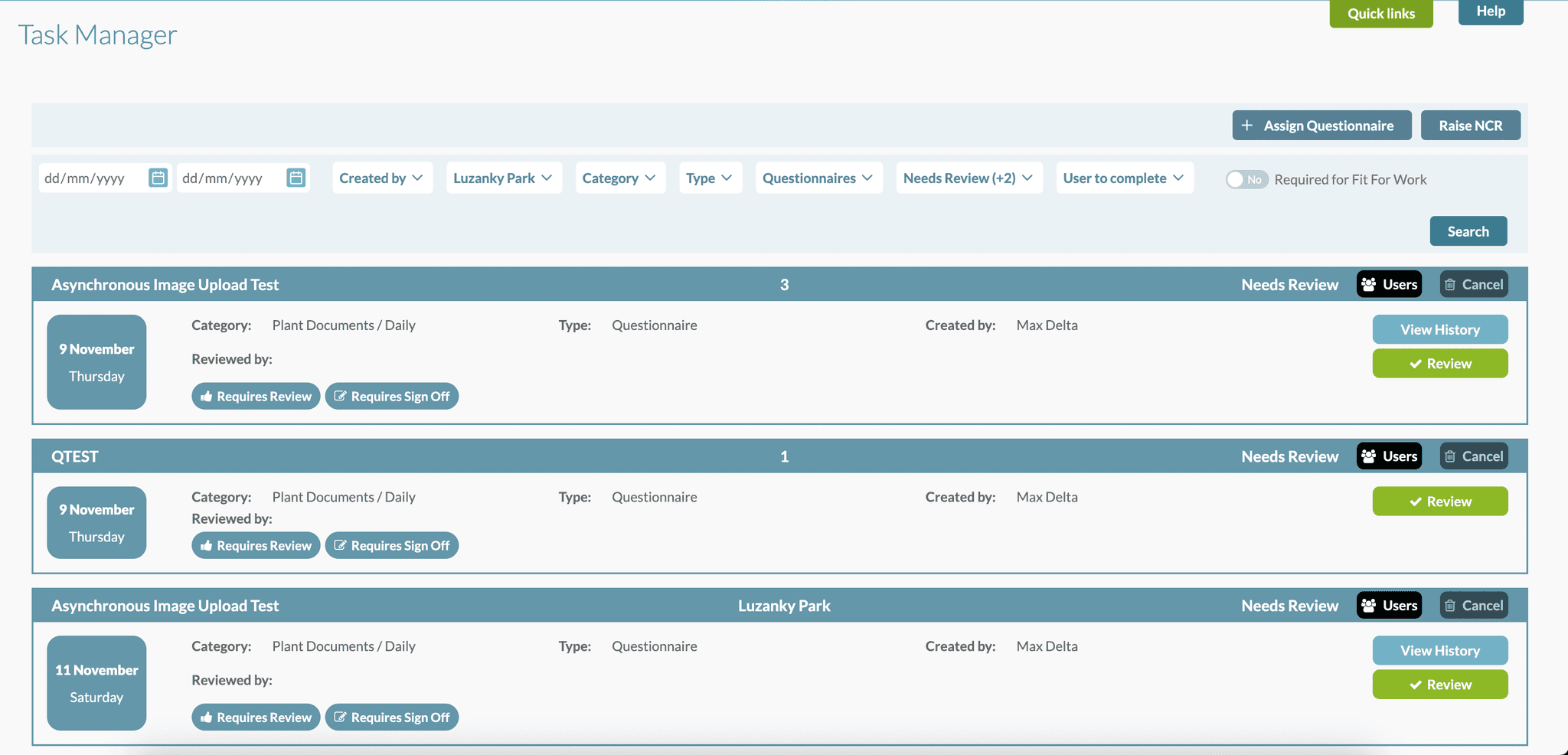Image resolution: width=1568 pixels, height=755 pixels.
Task: Open the calendar picker on the second date field
Action: [x=297, y=177]
